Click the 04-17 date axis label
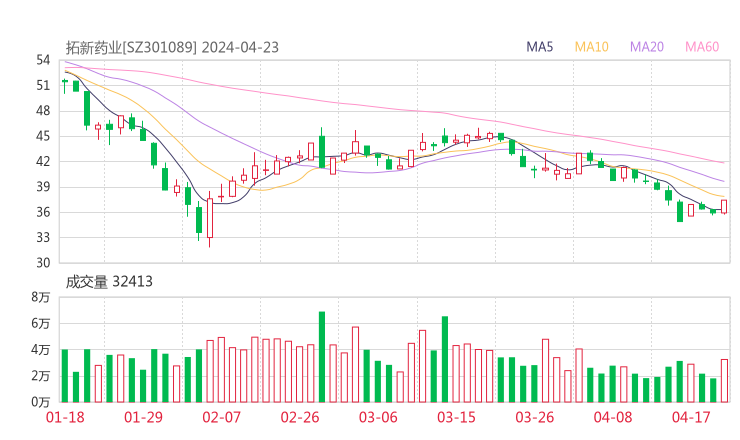This screenshot has width=740, height=440. coord(691,417)
